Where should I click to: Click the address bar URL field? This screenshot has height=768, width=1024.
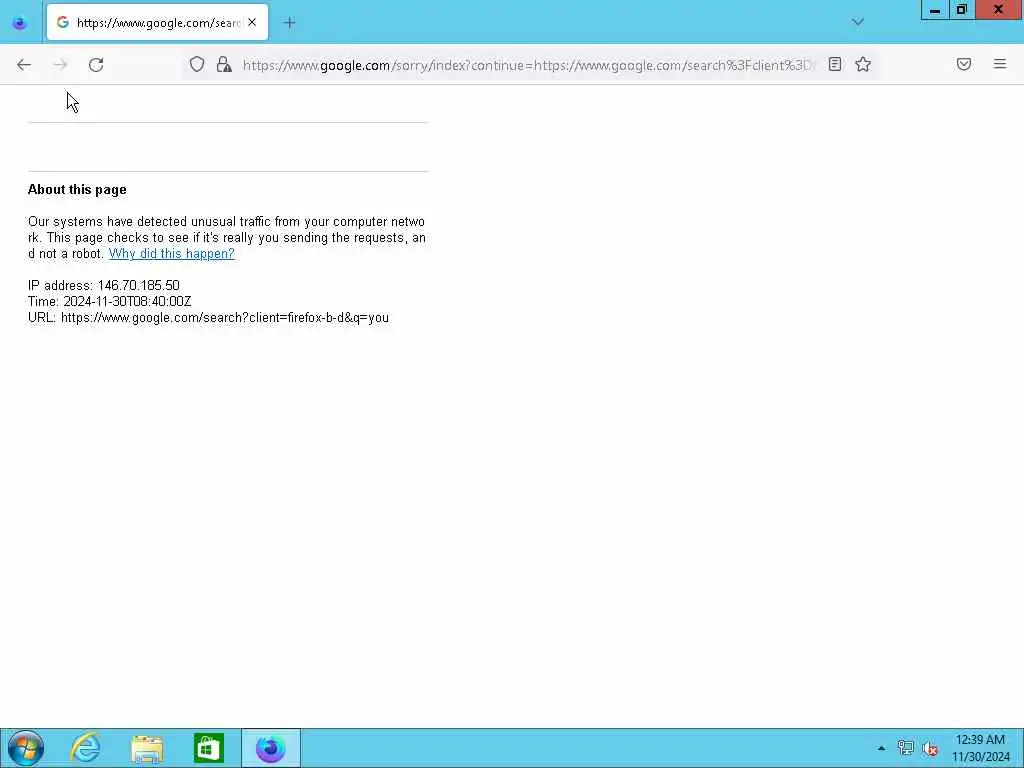[x=529, y=65]
